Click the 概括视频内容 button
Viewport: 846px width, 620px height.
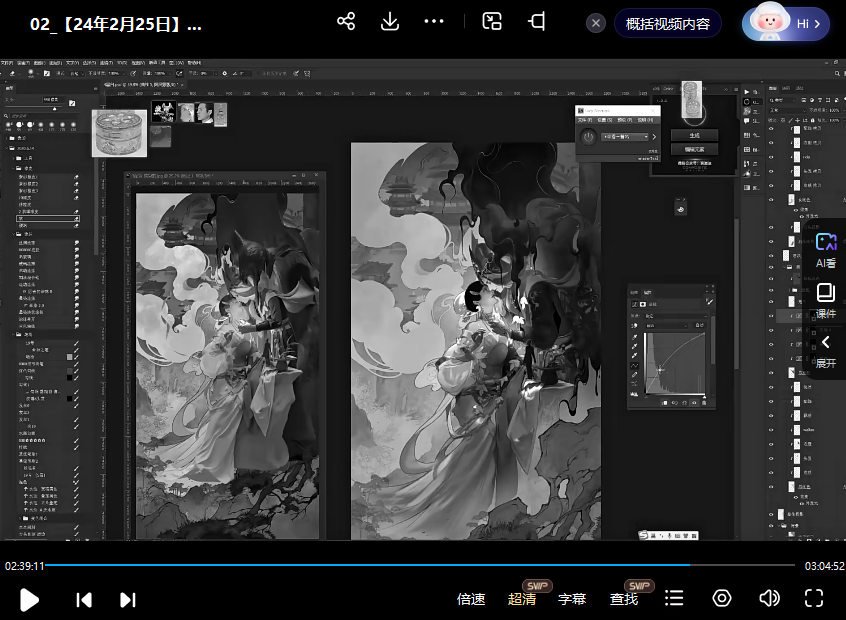667,23
